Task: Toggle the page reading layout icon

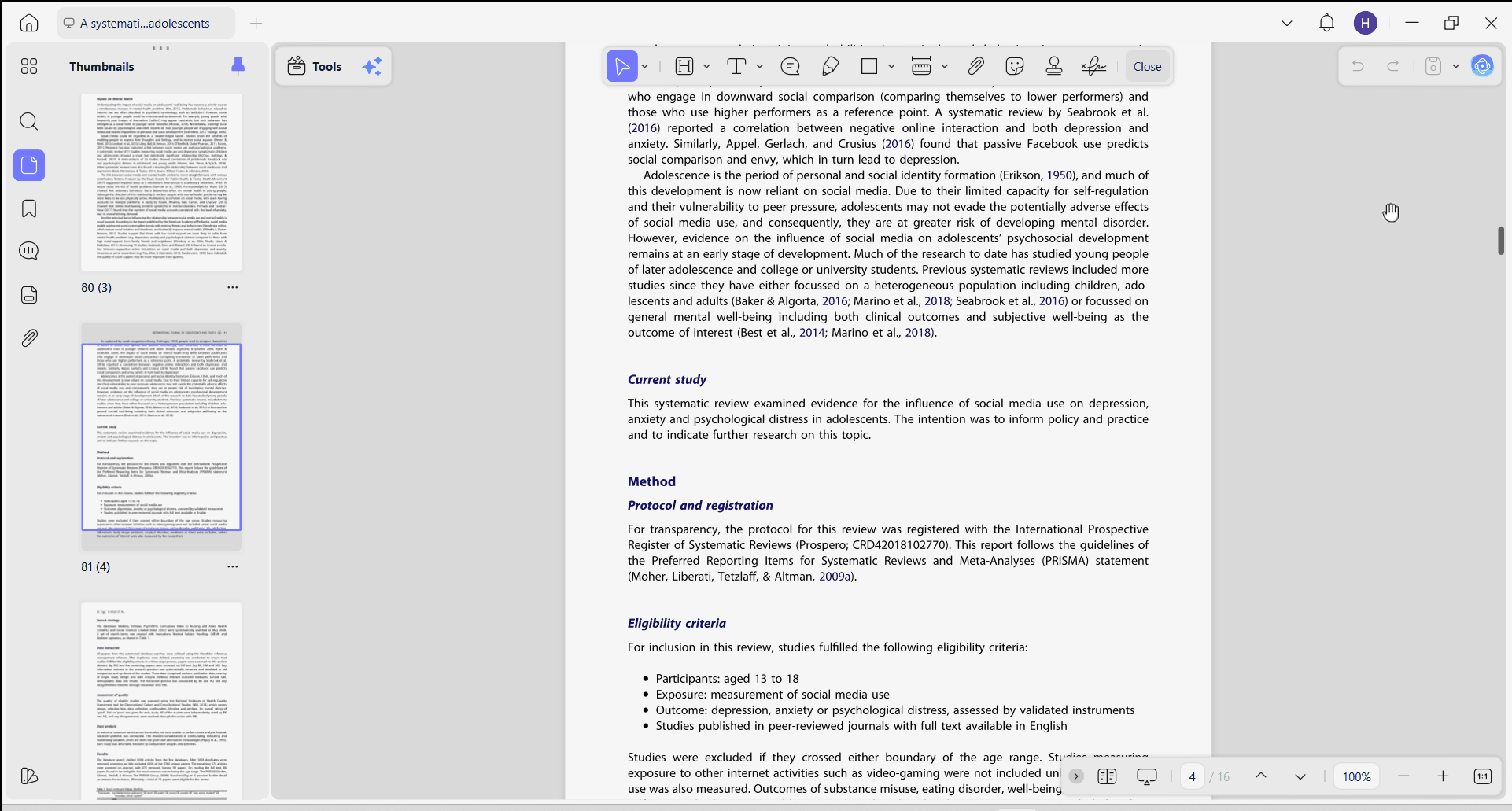Action: (x=1107, y=776)
